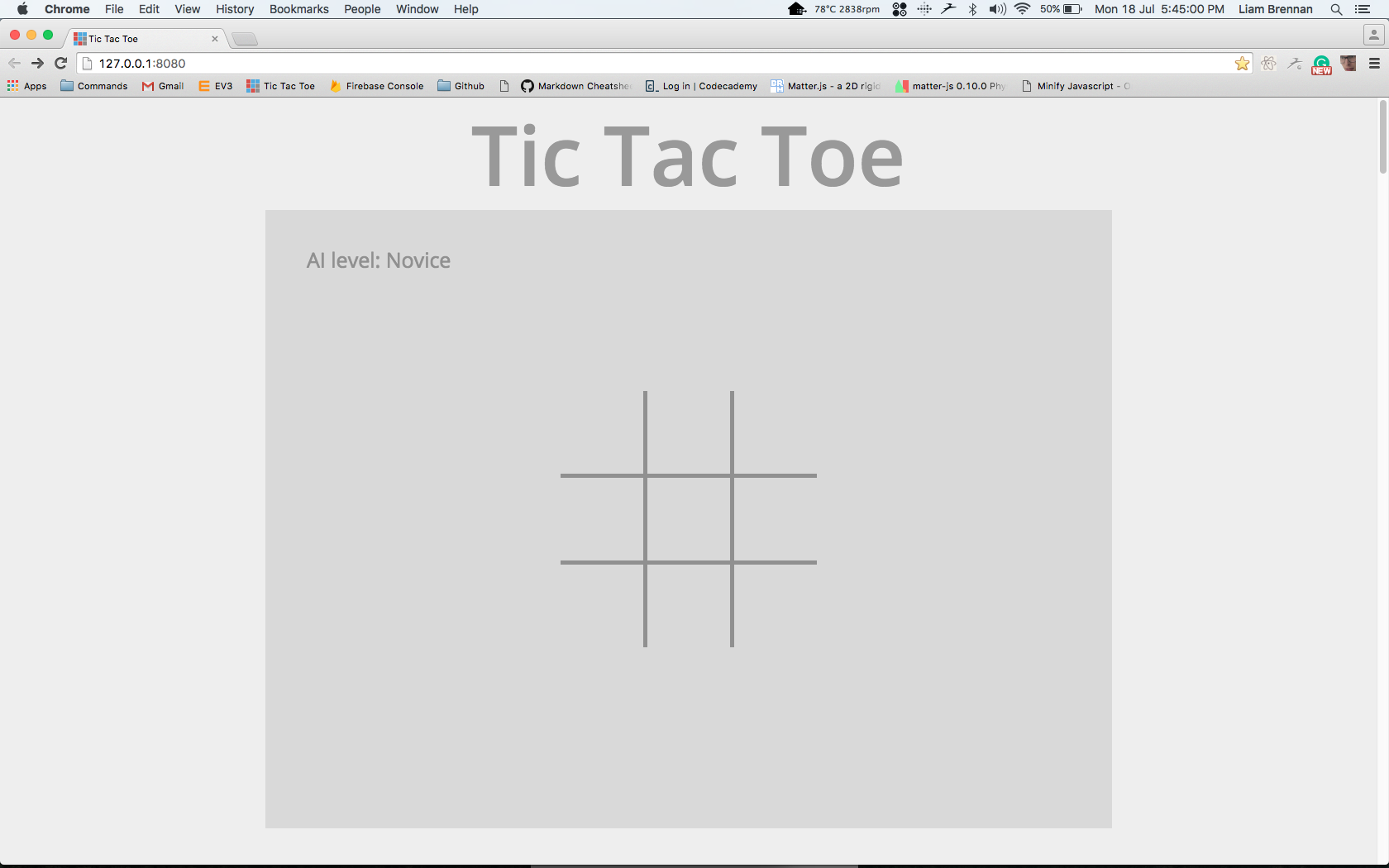The image size is (1389, 868).
Task: Open Spotlight search in menu bar
Action: pos(1336,9)
